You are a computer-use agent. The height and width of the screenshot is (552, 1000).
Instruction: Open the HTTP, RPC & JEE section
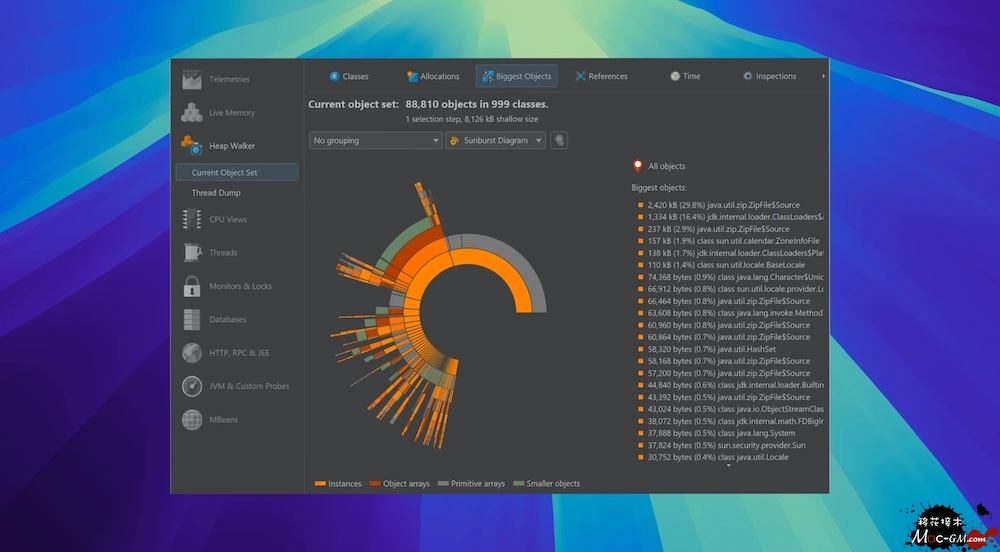pyautogui.click(x=238, y=353)
